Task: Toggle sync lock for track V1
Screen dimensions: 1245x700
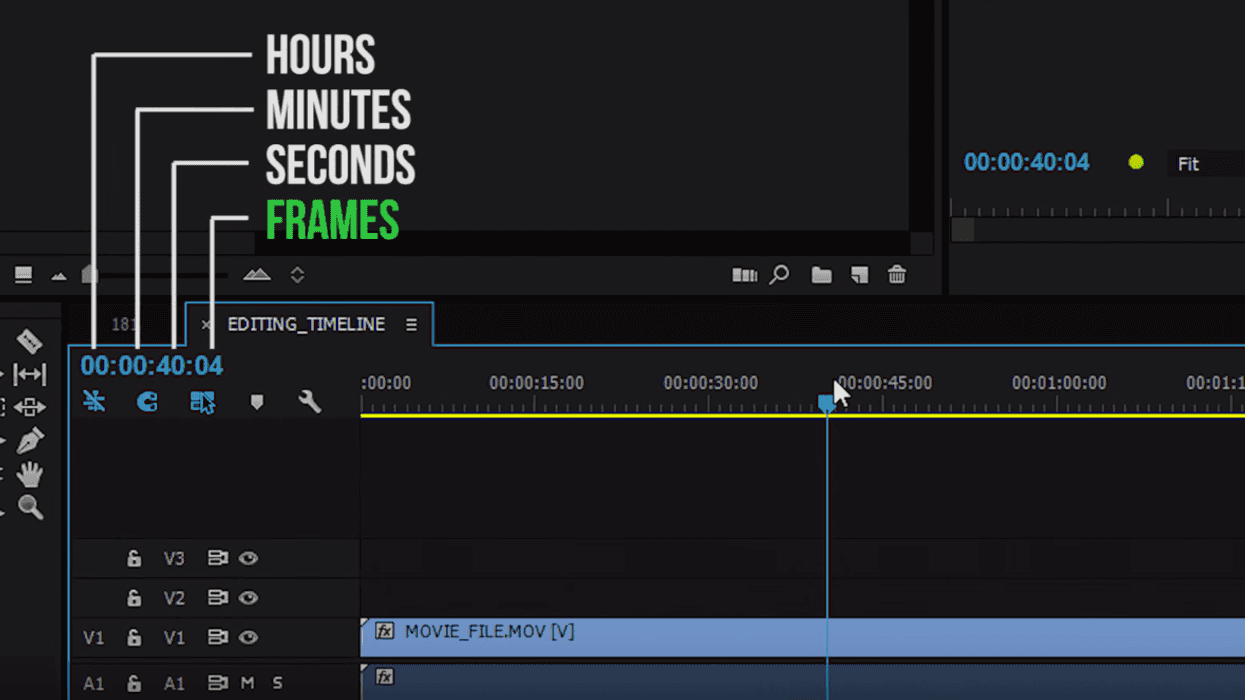Action: tap(217, 637)
